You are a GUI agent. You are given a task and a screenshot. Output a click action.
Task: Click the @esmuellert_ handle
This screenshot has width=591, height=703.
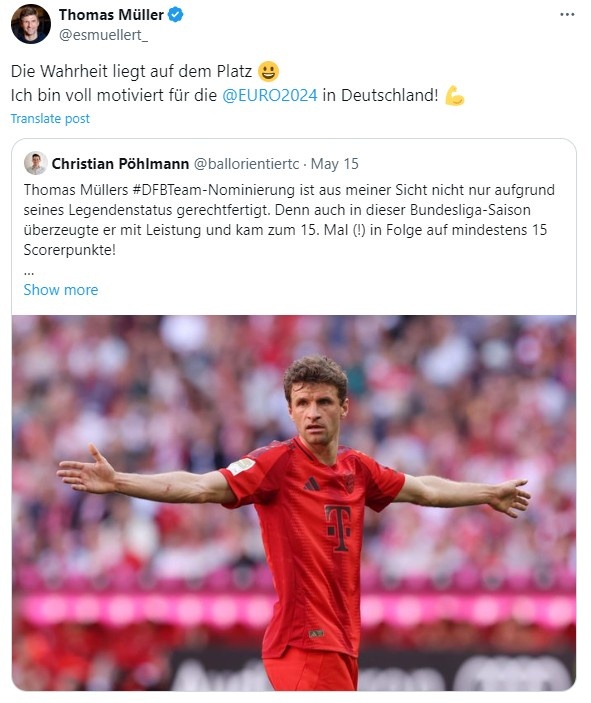(x=103, y=35)
